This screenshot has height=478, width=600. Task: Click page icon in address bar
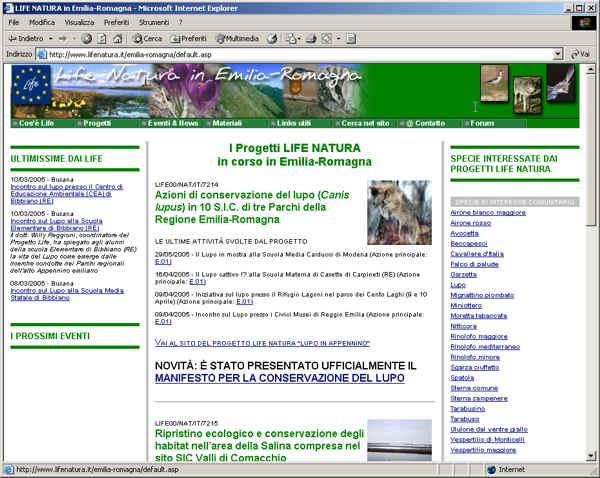tap(41, 54)
